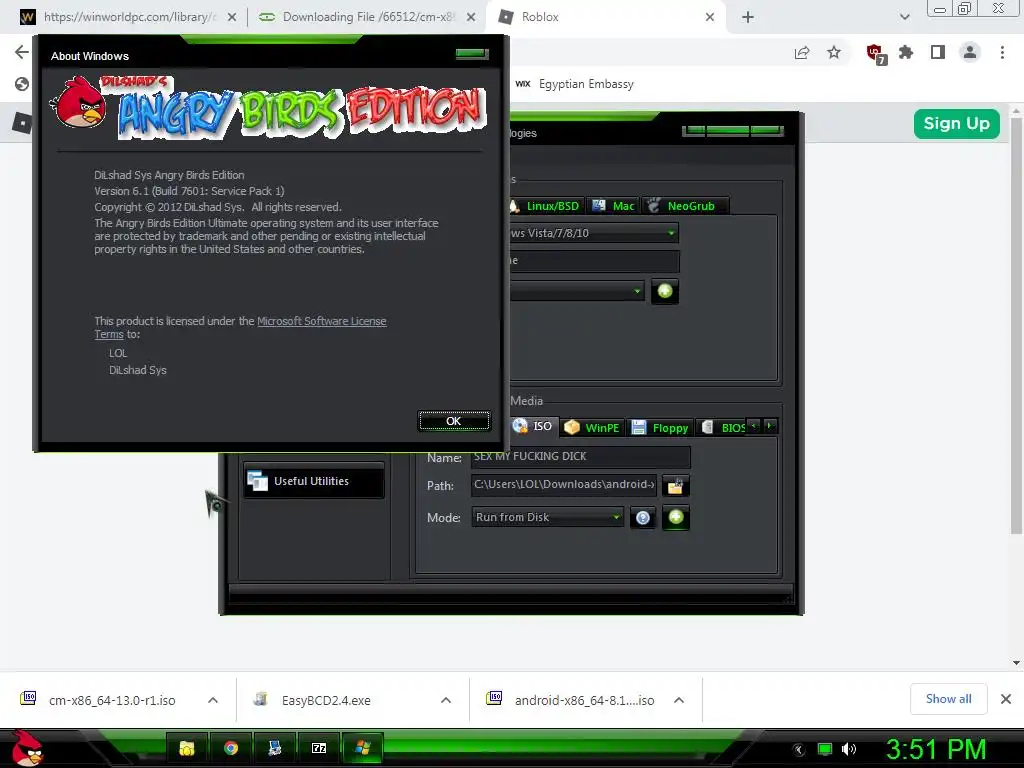Select the ISO tab
The image size is (1024, 768).
(x=534, y=426)
